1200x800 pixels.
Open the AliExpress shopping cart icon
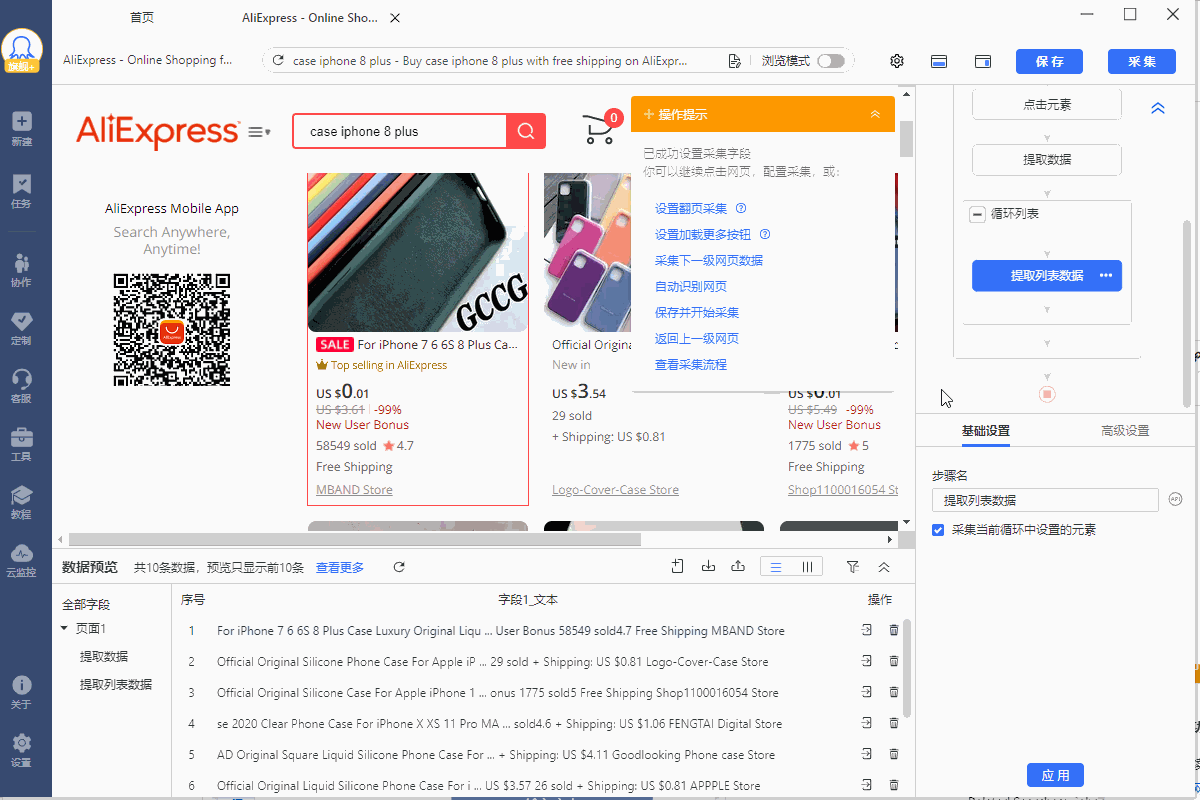click(x=599, y=130)
